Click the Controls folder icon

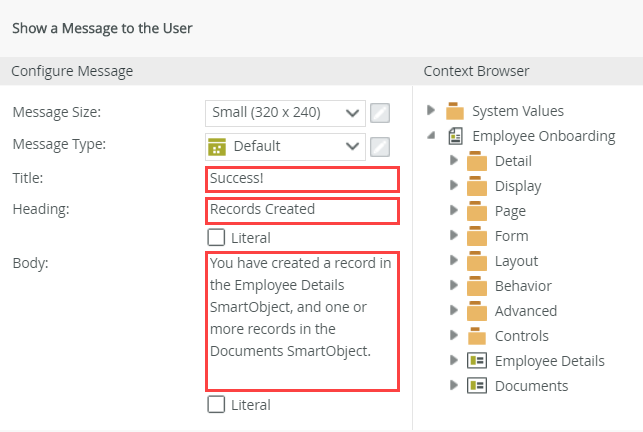pyautogui.click(x=476, y=336)
